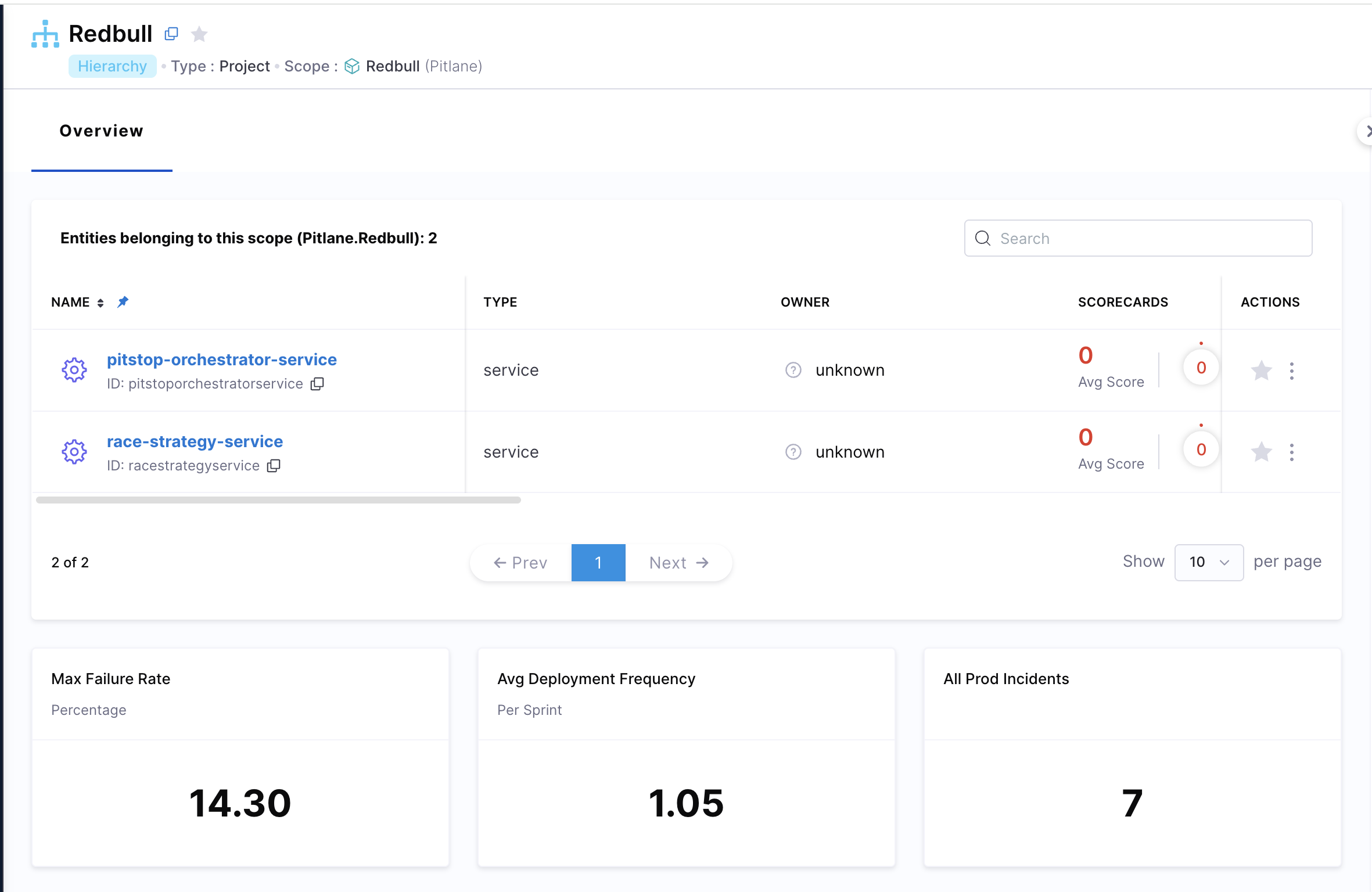Switch to the Overview tab
Viewport: 1372px width, 892px height.
[102, 131]
